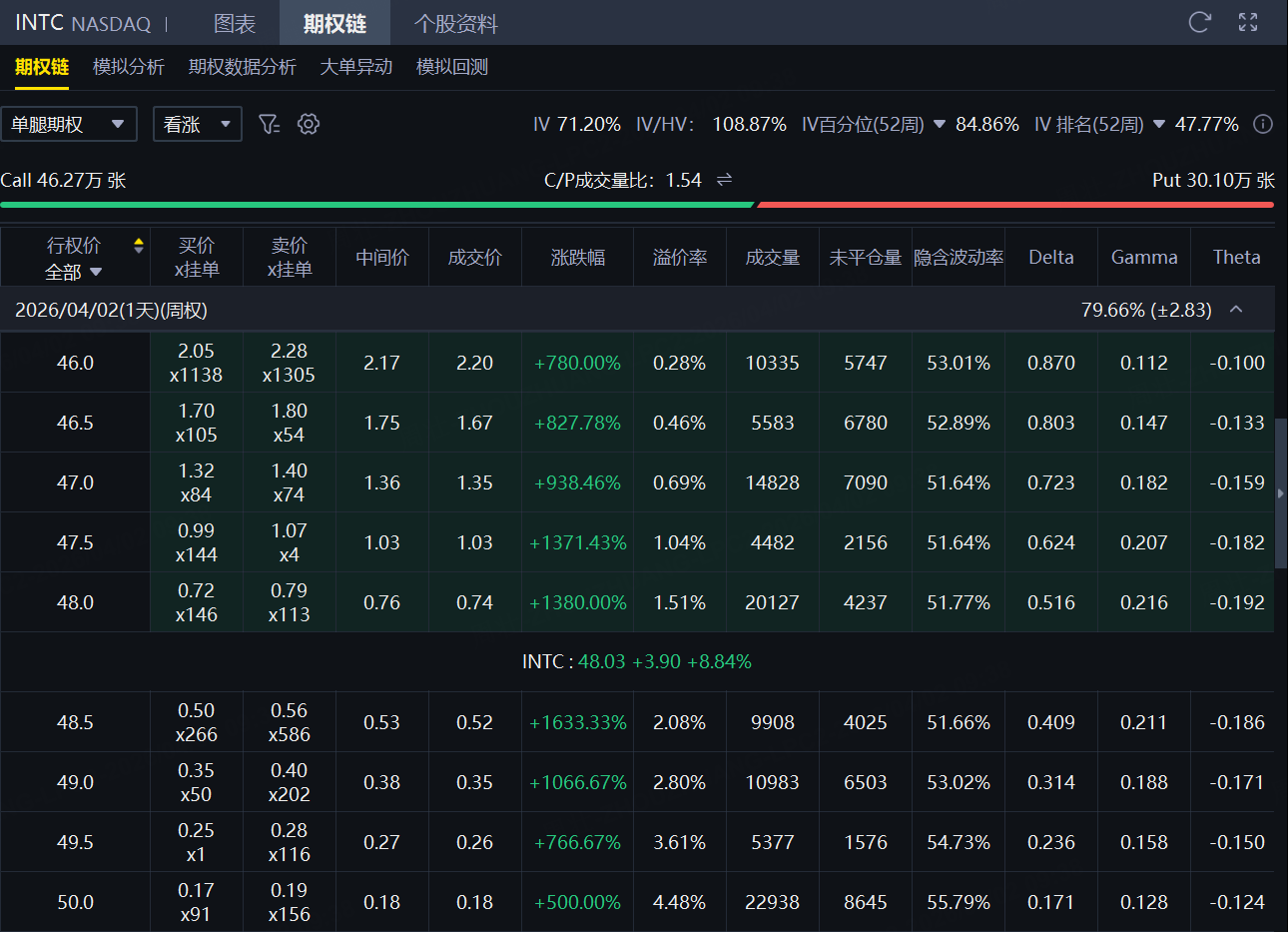Click the refresh icon in top bar
The height and width of the screenshot is (932, 1288).
click(1199, 22)
